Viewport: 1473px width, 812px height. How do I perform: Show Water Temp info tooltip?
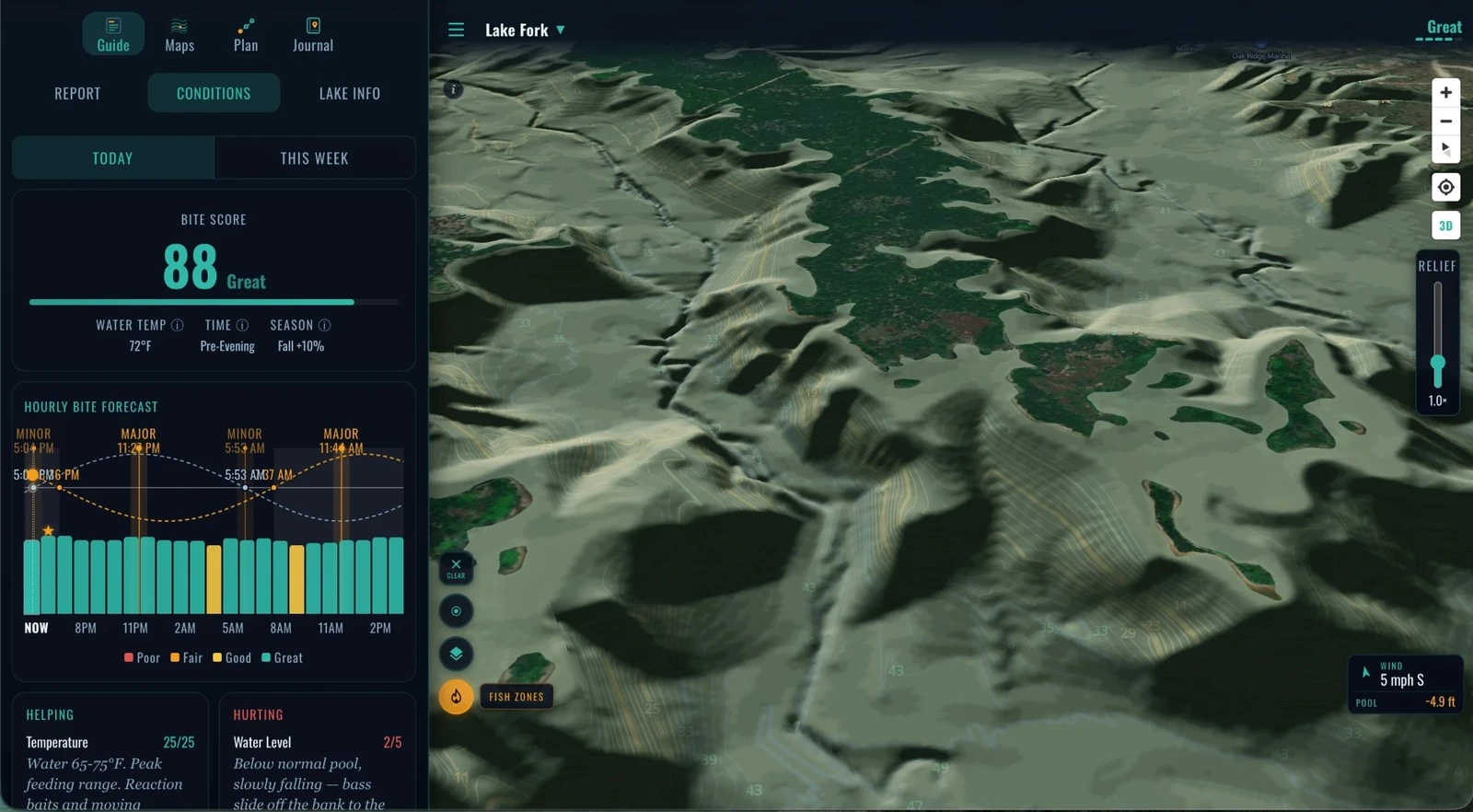pyautogui.click(x=178, y=325)
